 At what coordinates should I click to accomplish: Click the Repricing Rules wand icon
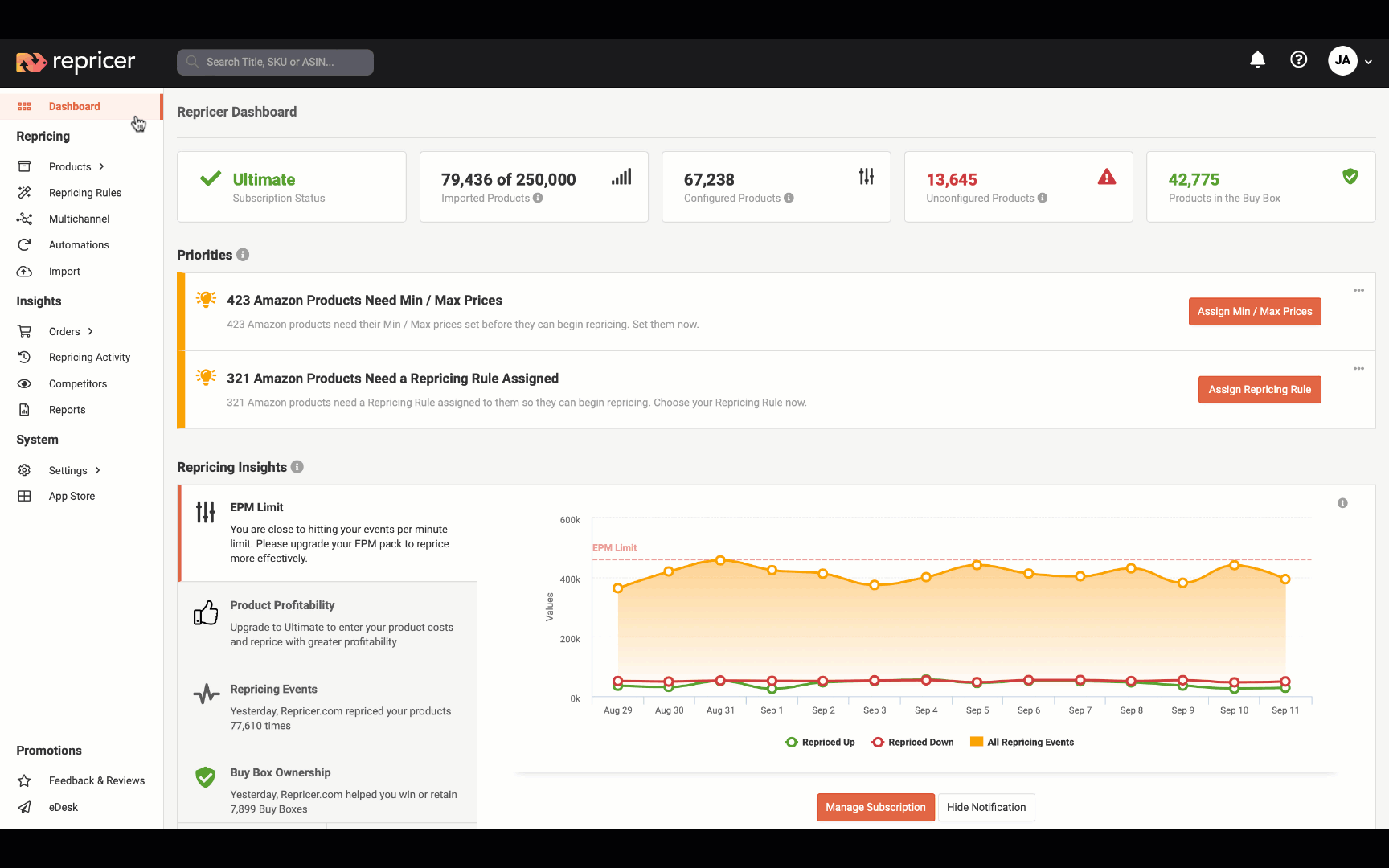click(24, 193)
